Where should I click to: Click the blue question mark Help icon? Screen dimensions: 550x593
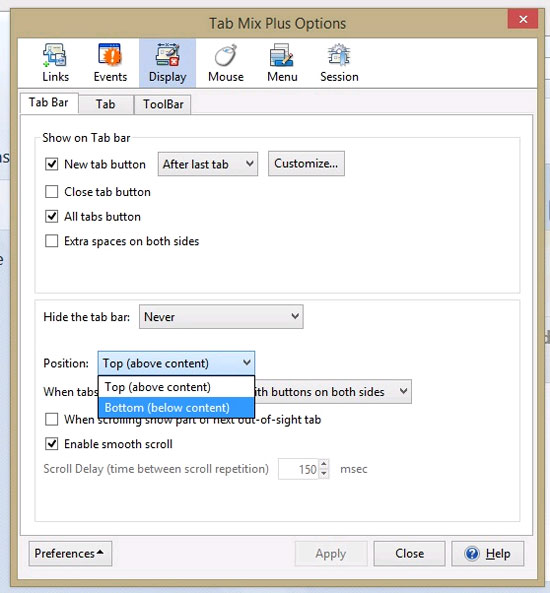click(x=472, y=554)
